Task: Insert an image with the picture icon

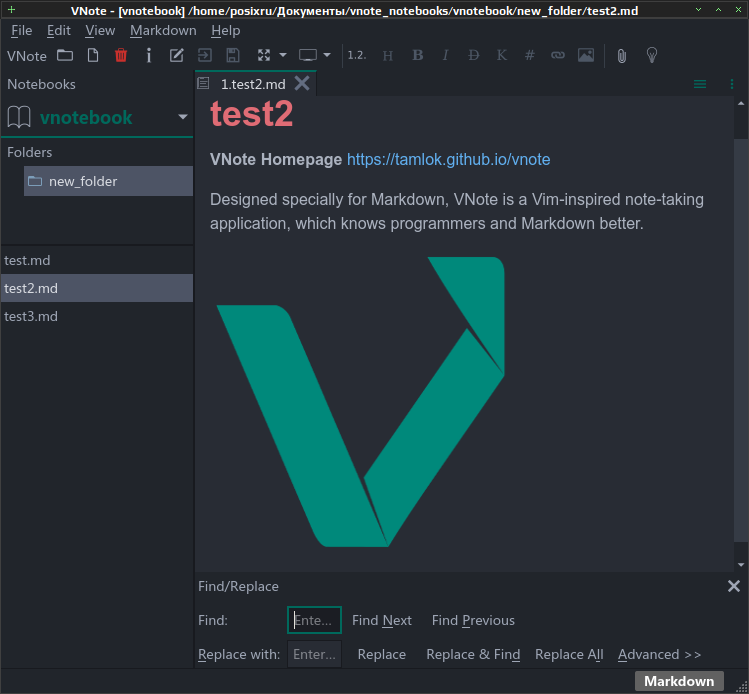Action: coord(586,55)
